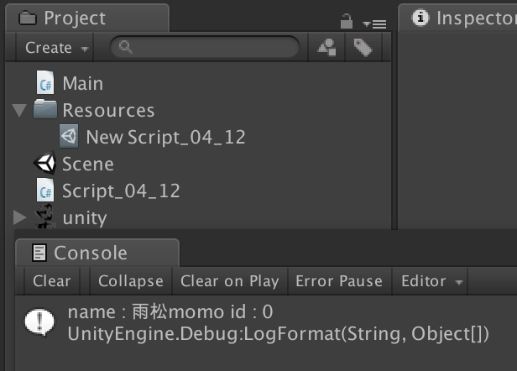The height and width of the screenshot is (371, 517).
Task: Focus the Project search field
Action: click(205, 47)
